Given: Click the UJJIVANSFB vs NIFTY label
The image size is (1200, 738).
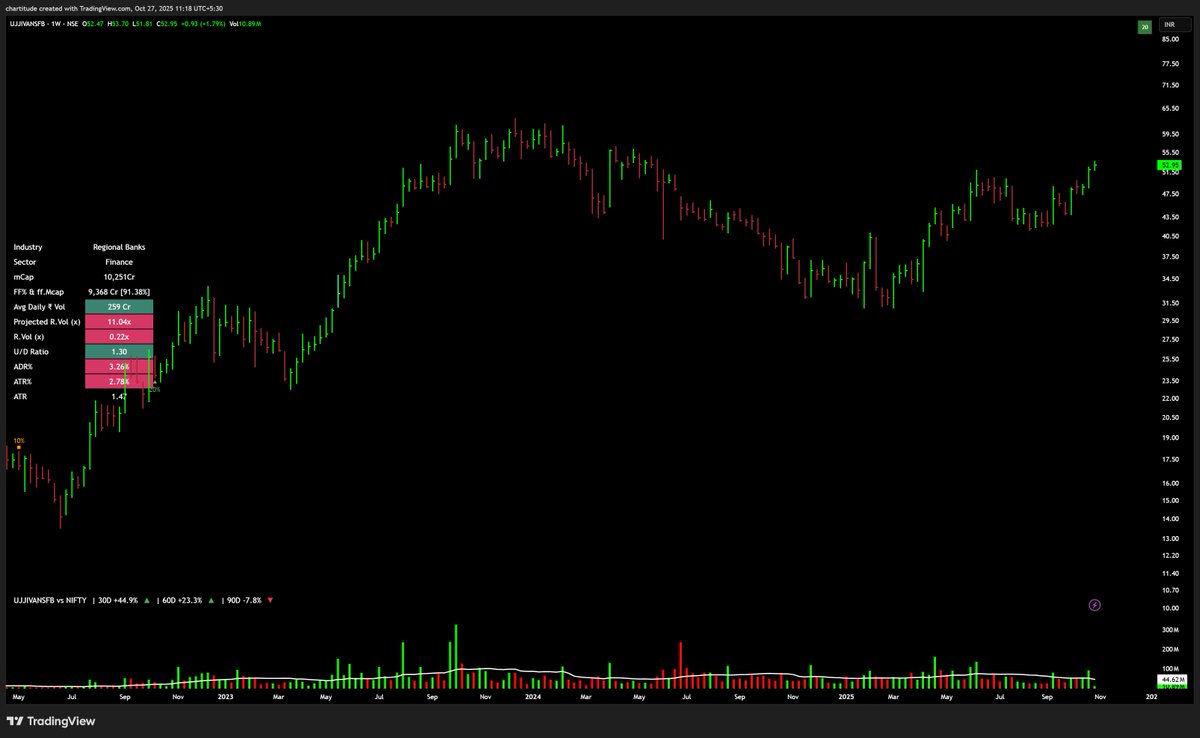Looking at the screenshot, I should click(x=50, y=600).
